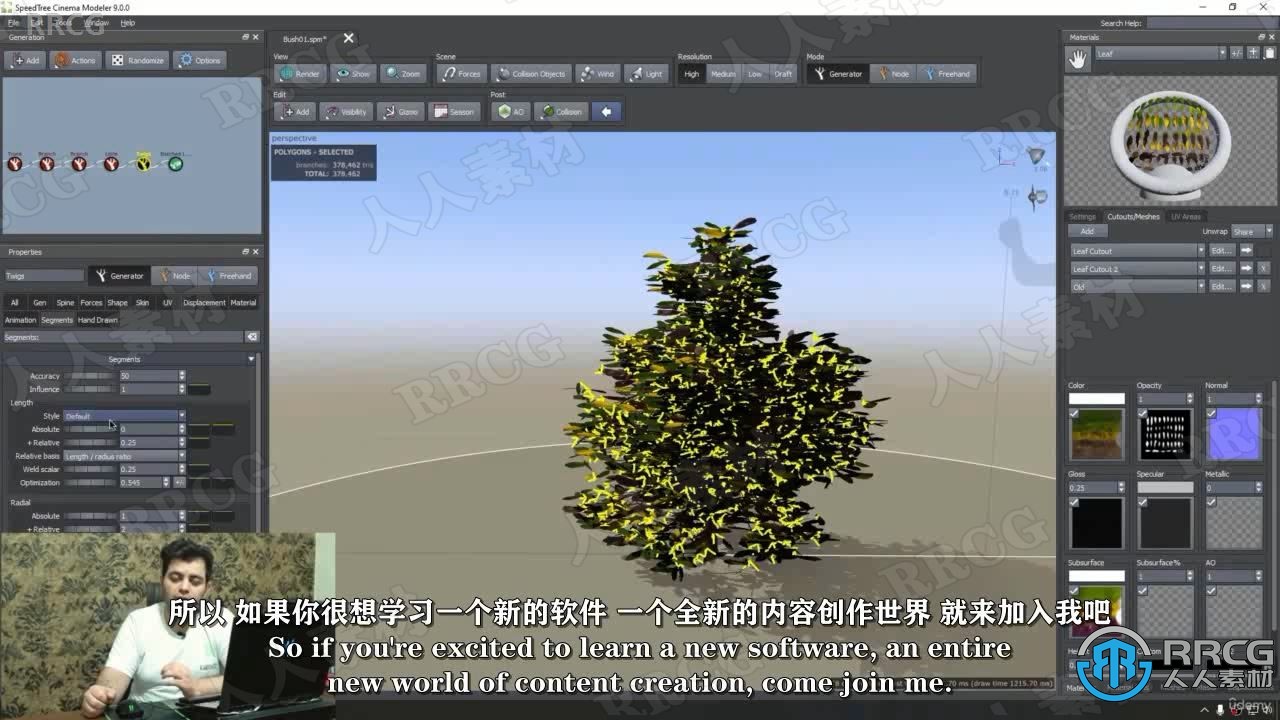Image resolution: width=1280 pixels, height=720 pixels.
Task: Open Generation Options gear button
Action: (200, 60)
